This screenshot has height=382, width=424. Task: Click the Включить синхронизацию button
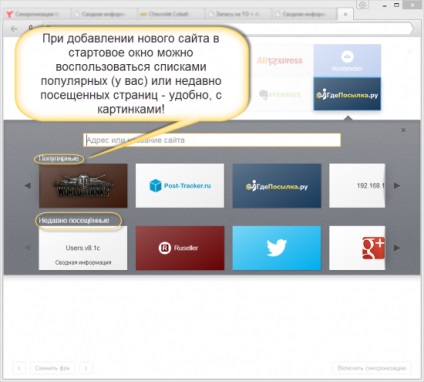pos(372,368)
